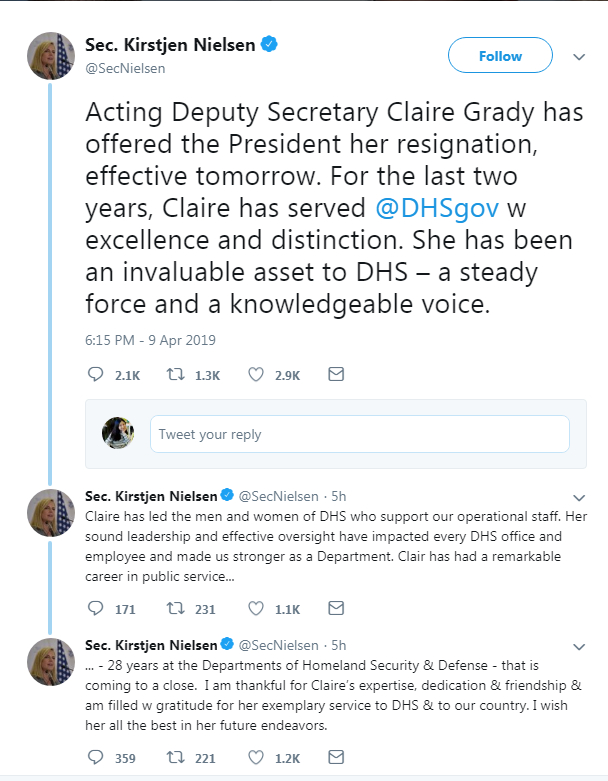The height and width of the screenshot is (781, 608).
Task: Click envelope icon on the last tweet
Action: [x=336, y=758]
